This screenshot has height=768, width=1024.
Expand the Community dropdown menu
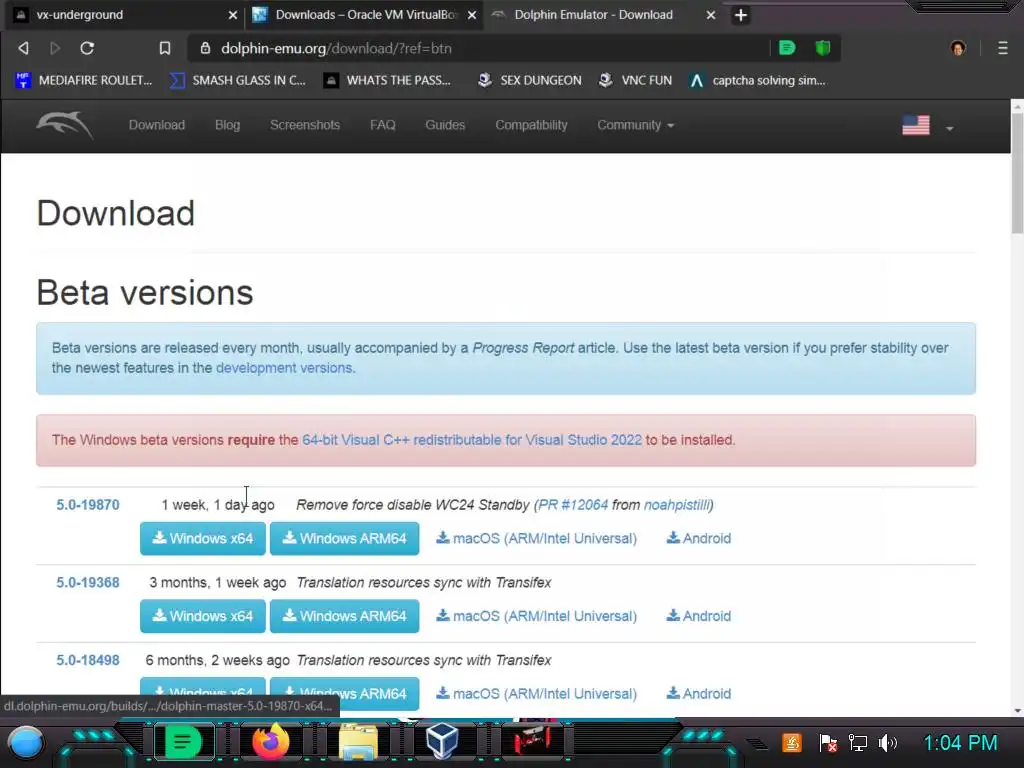(x=635, y=125)
